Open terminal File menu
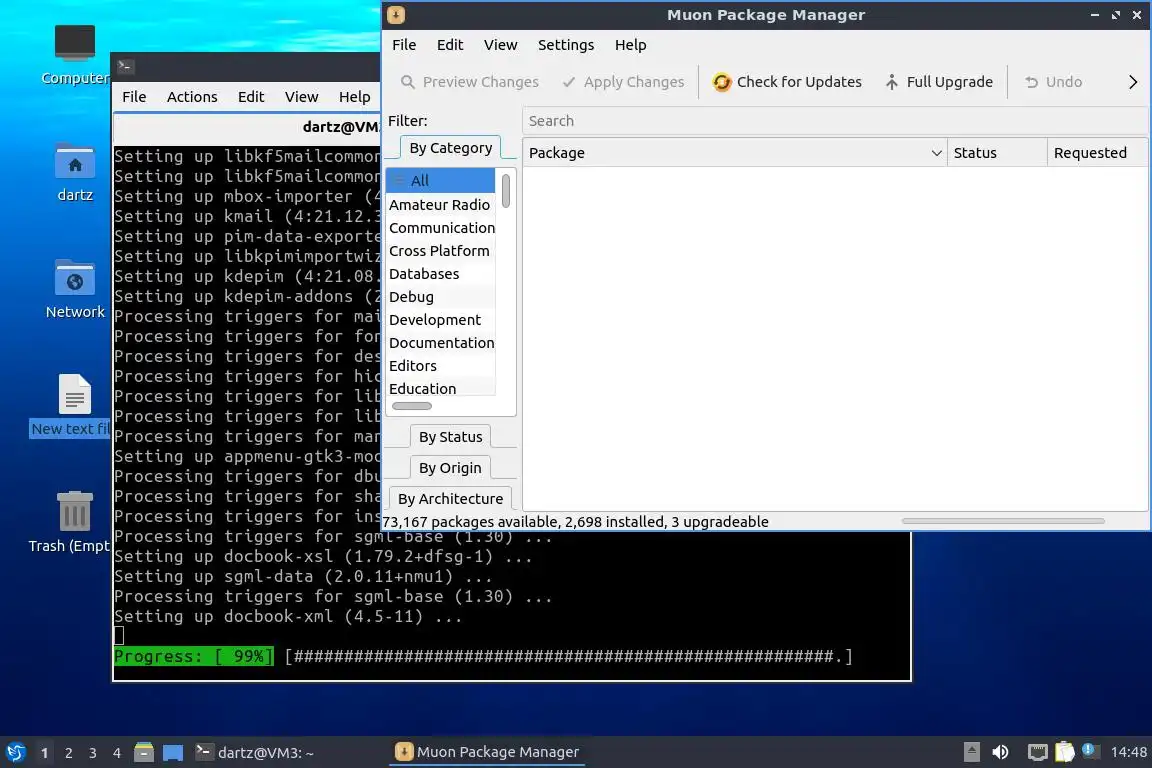Image resolution: width=1152 pixels, height=768 pixels. tap(134, 97)
